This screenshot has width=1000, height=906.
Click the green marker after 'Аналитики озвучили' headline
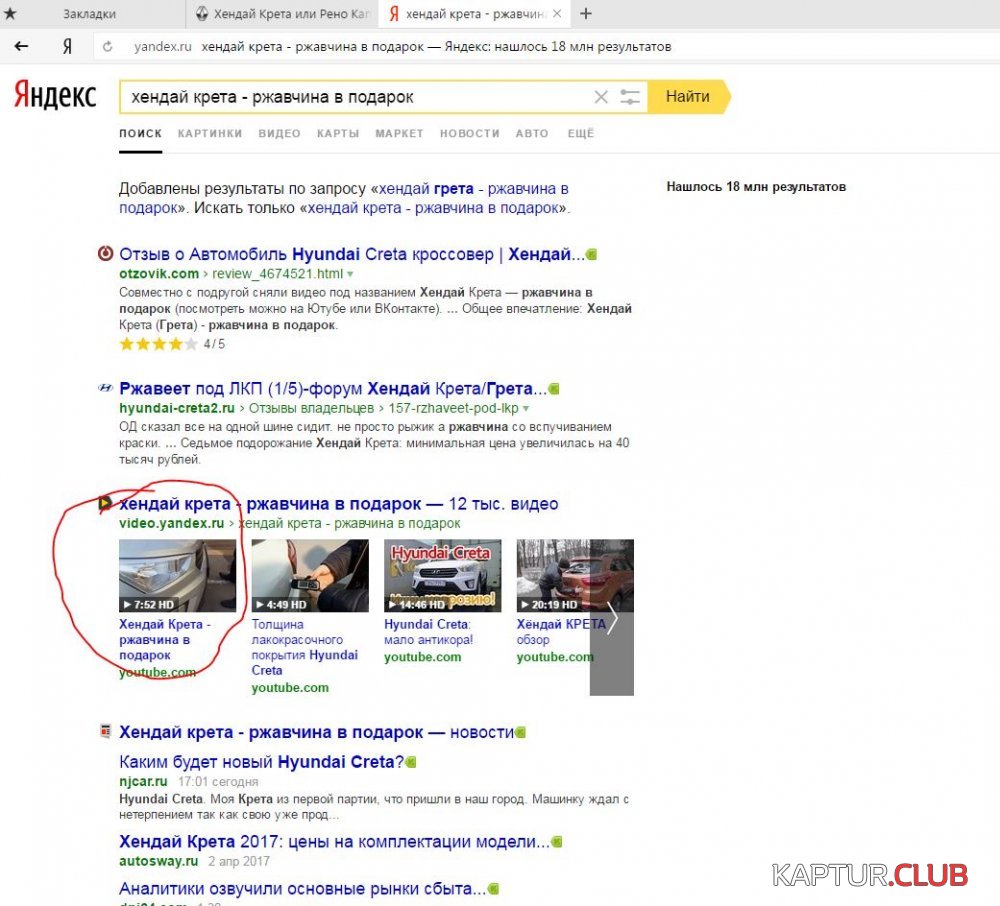point(493,889)
